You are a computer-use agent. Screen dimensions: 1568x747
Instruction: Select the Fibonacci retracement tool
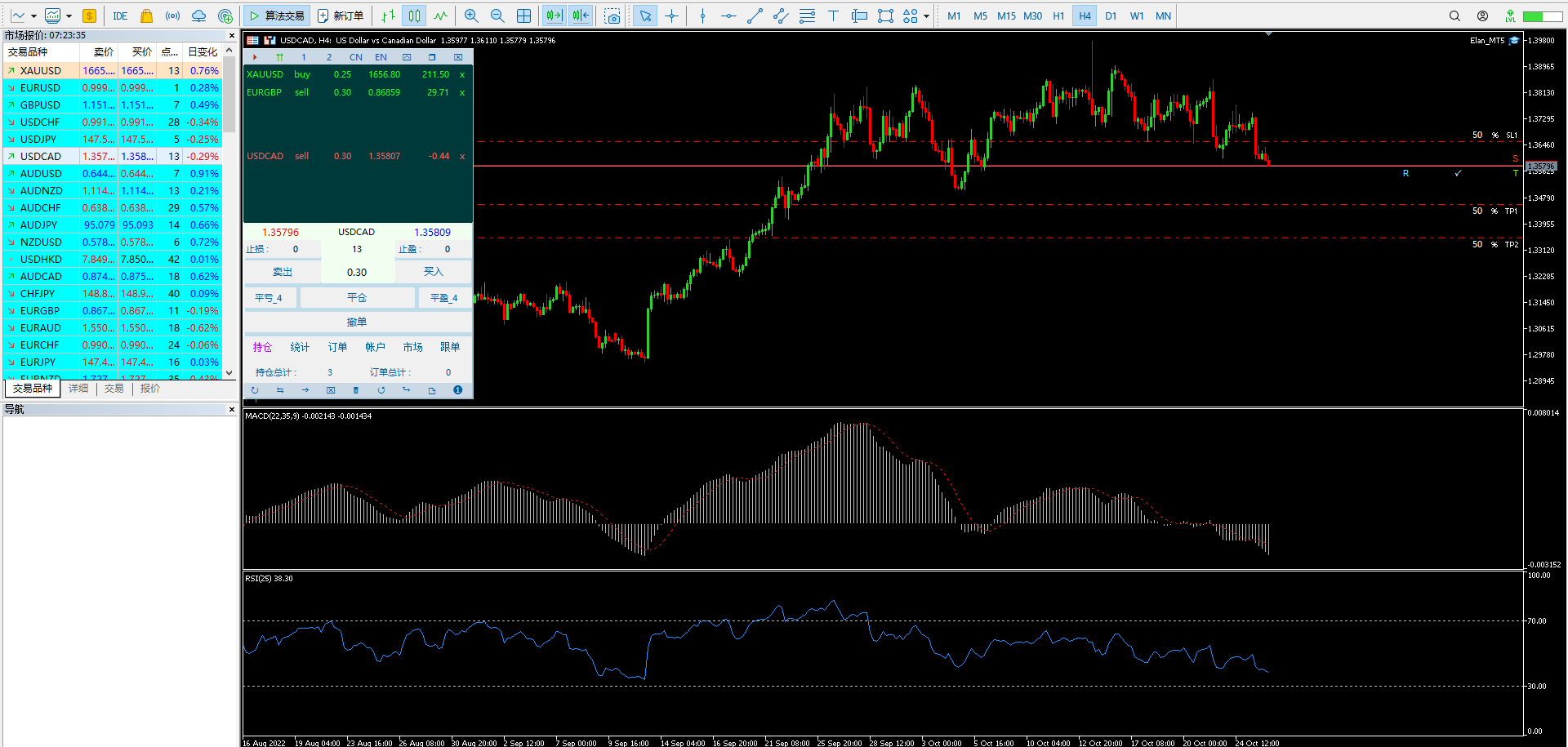[807, 16]
